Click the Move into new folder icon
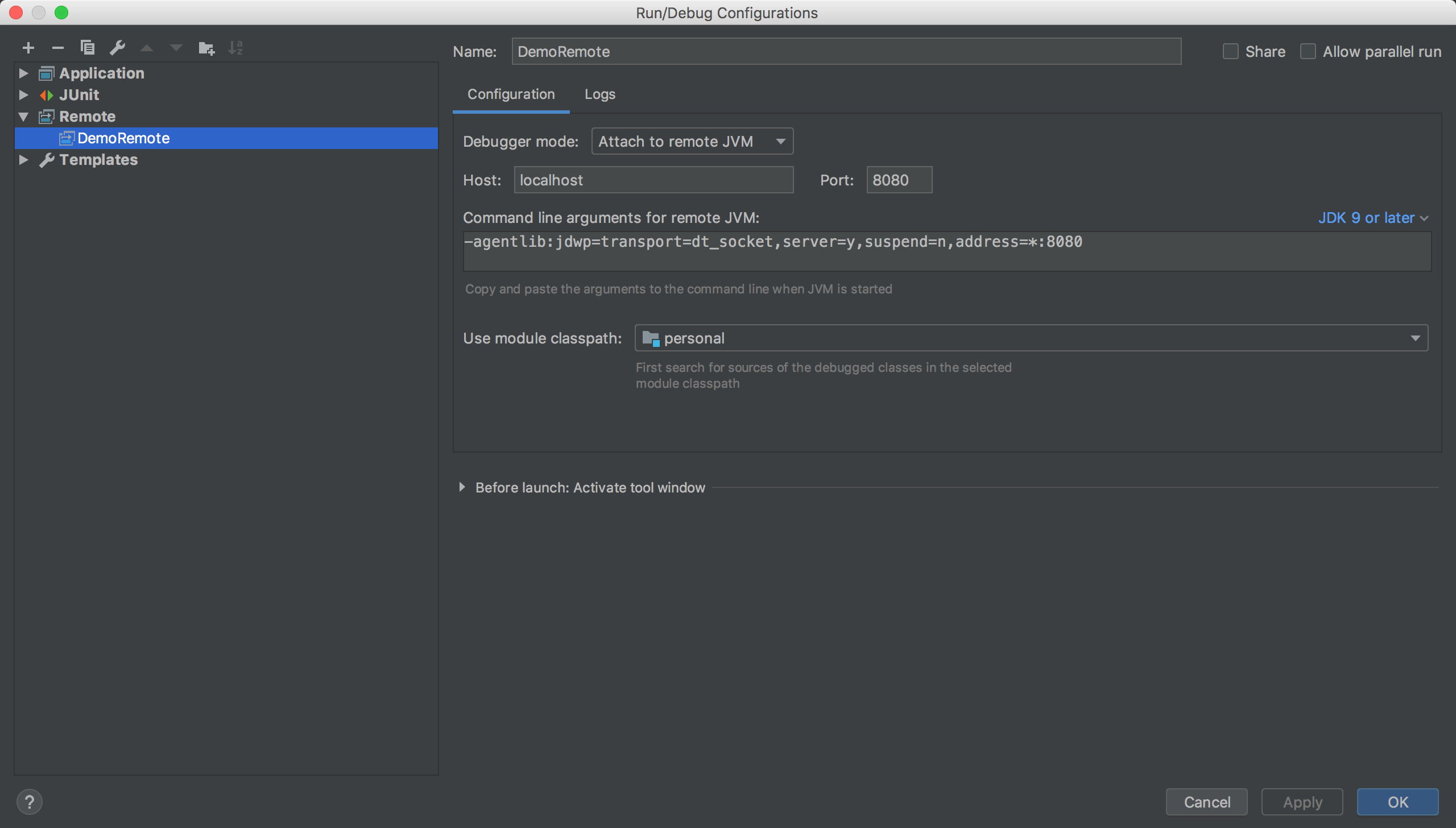The height and width of the screenshot is (828, 1456). 206,48
